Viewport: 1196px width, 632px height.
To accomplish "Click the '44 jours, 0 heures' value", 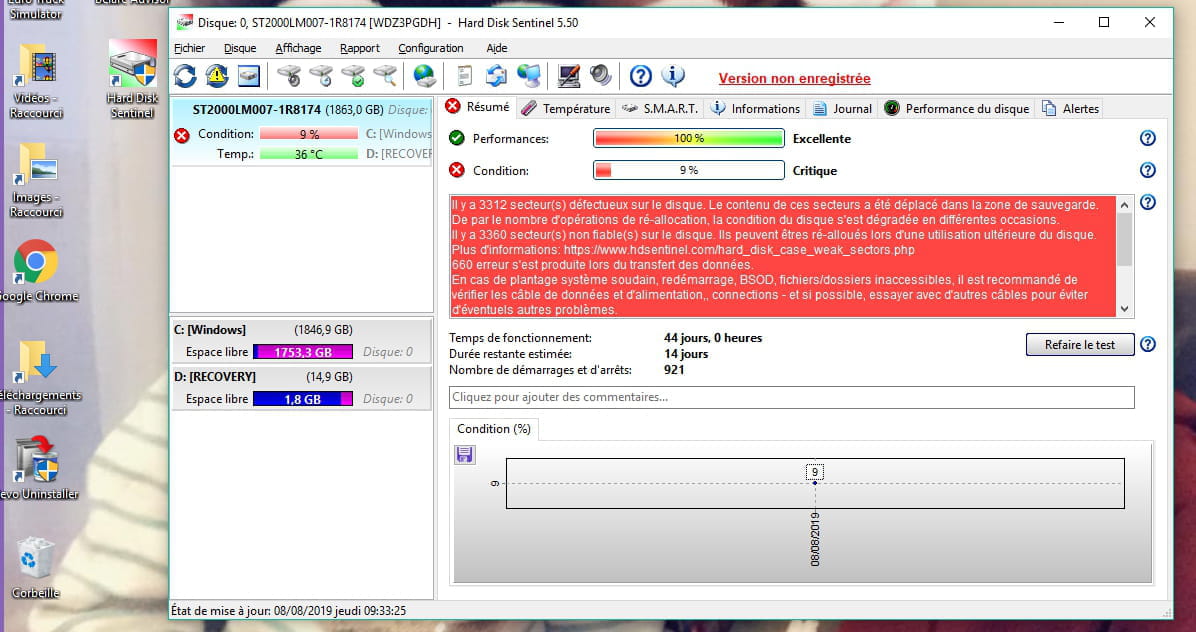I will tap(712, 338).
